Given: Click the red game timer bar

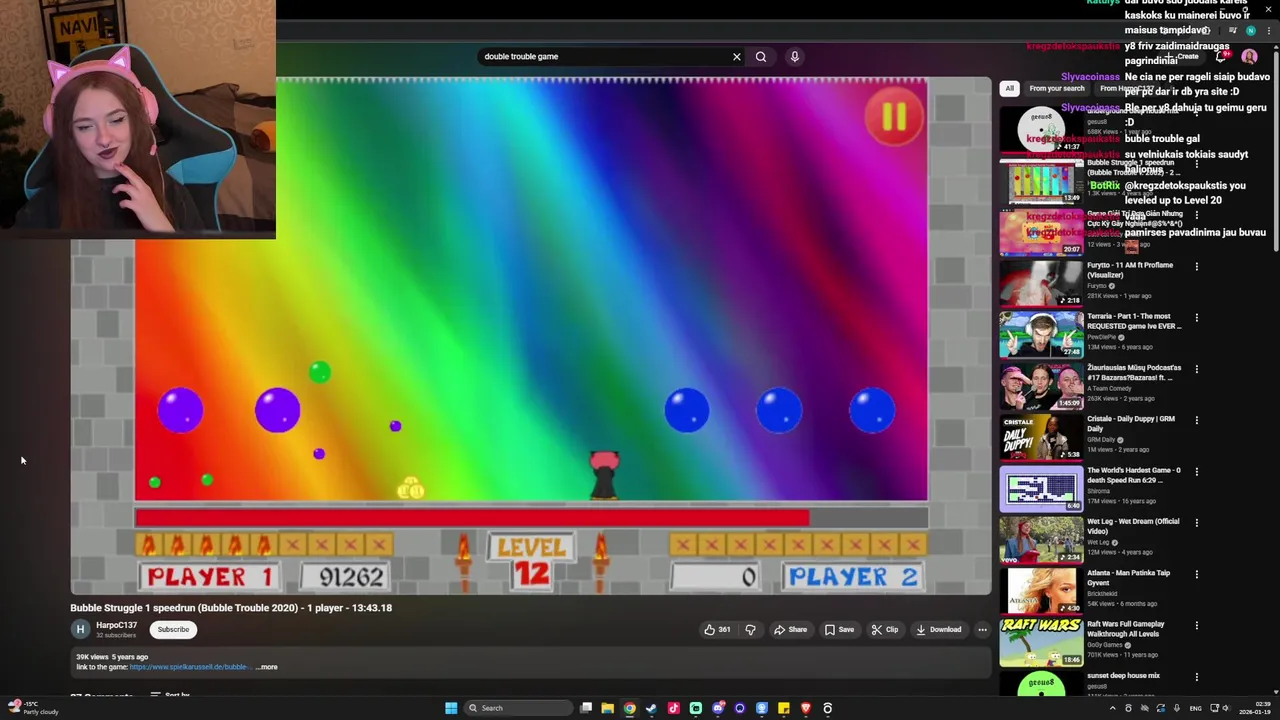Looking at the screenshot, I should click(x=472, y=517).
